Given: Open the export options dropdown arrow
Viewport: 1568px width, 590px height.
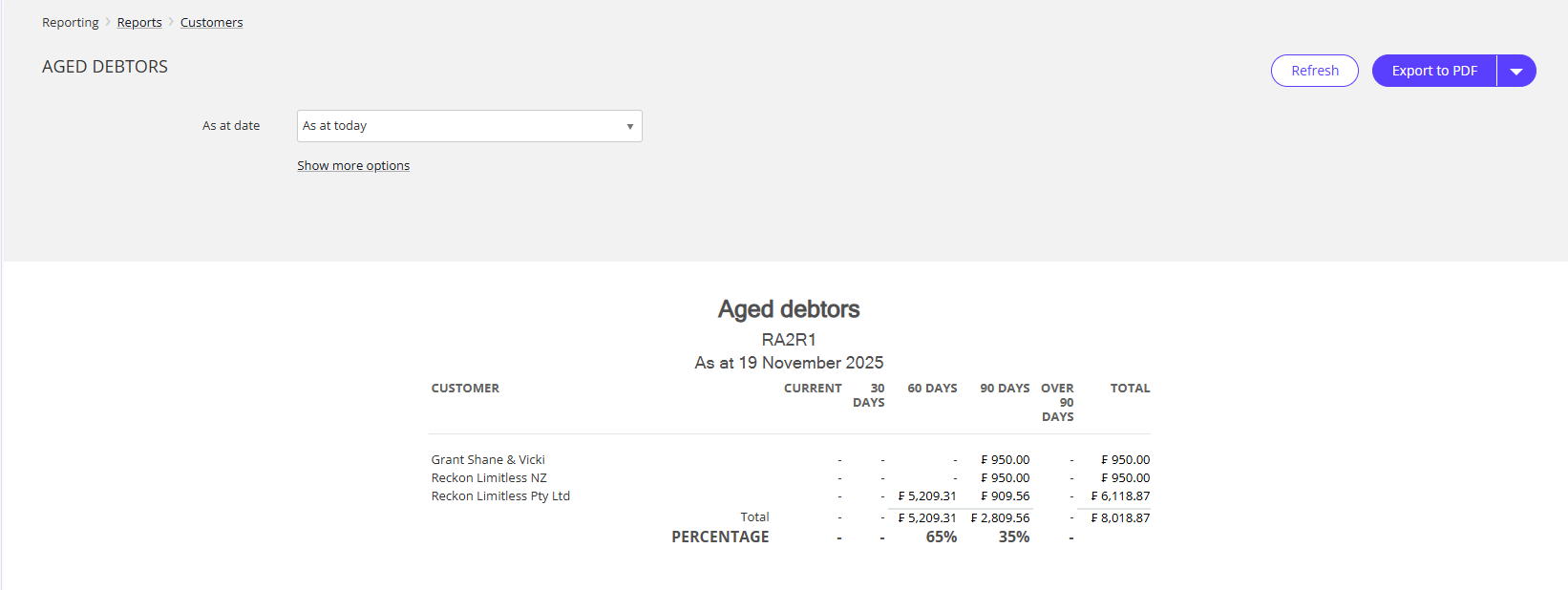Looking at the screenshot, I should tap(1515, 71).
